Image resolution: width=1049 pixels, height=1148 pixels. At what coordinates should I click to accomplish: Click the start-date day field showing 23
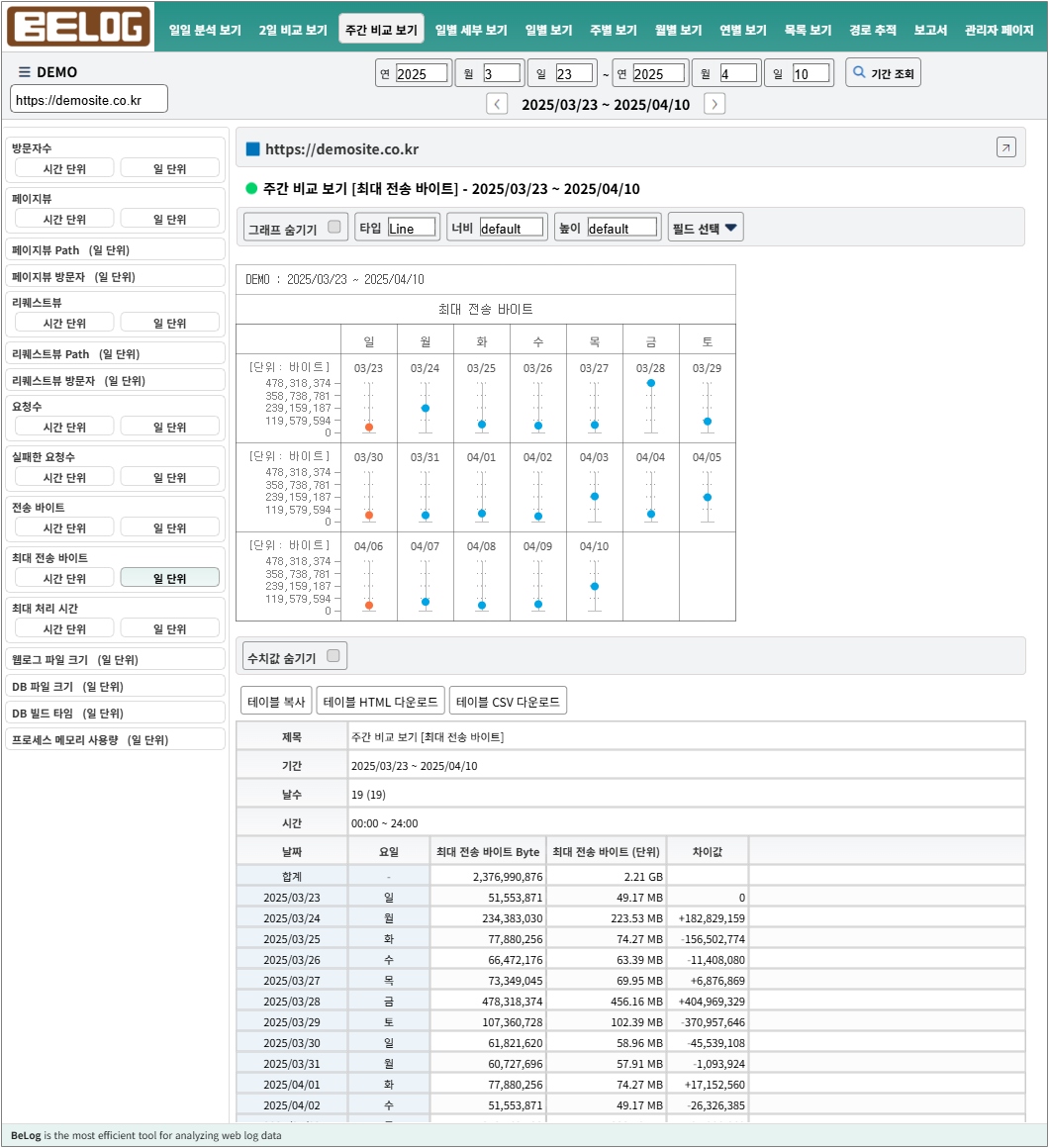tap(574, 73)
